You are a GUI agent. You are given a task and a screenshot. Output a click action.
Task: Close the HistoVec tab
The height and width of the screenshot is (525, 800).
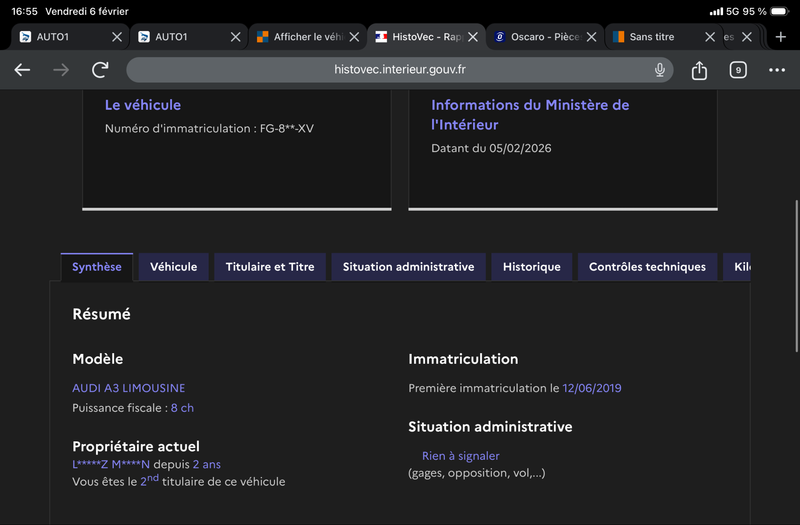474,37
